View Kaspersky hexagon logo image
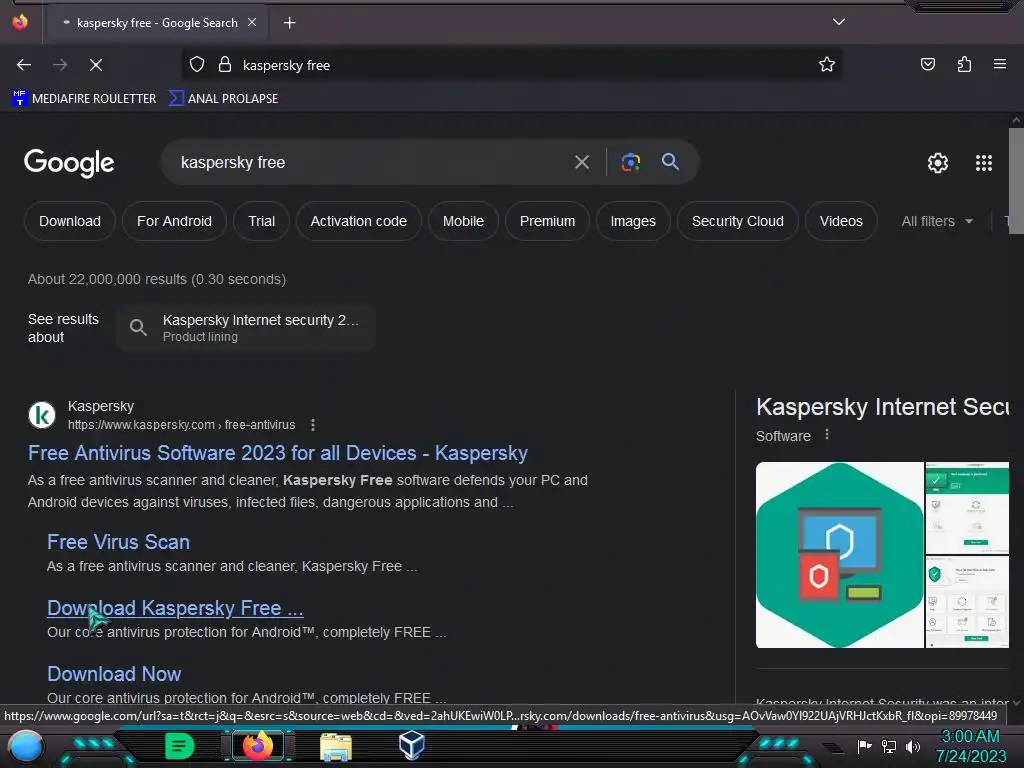Viewport: 1024px width, 768px height. (x=839, y=555)
